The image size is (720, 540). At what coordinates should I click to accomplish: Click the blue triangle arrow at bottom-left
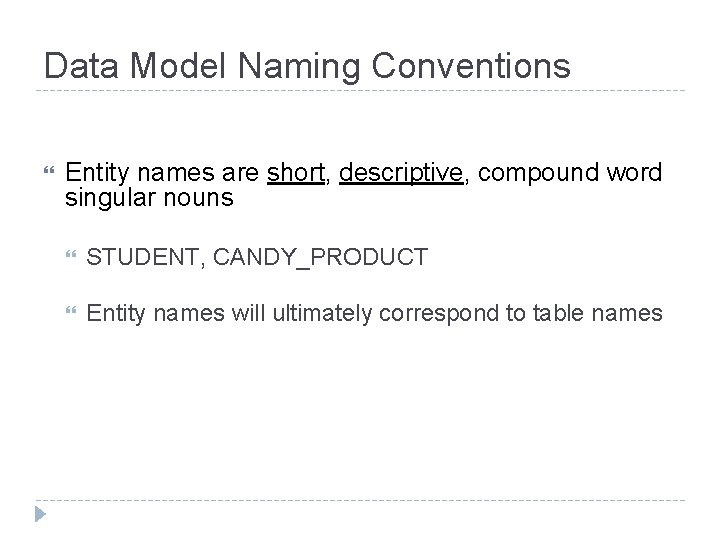[x=40, y=514]
